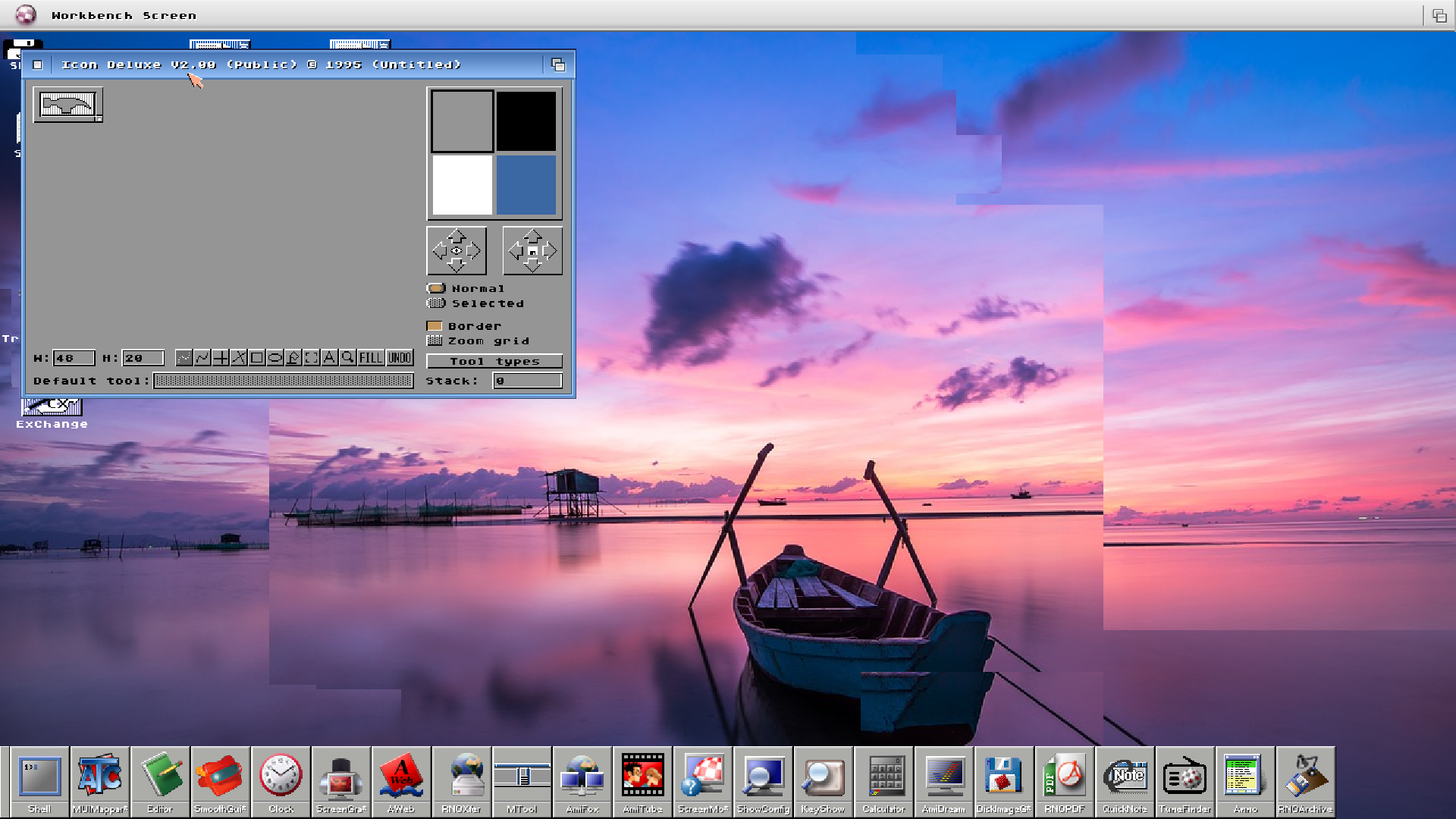Viewport: 1456px width, 819px height.
Task: Enable the Zoom grid
Action: click(x=434, y=340)
